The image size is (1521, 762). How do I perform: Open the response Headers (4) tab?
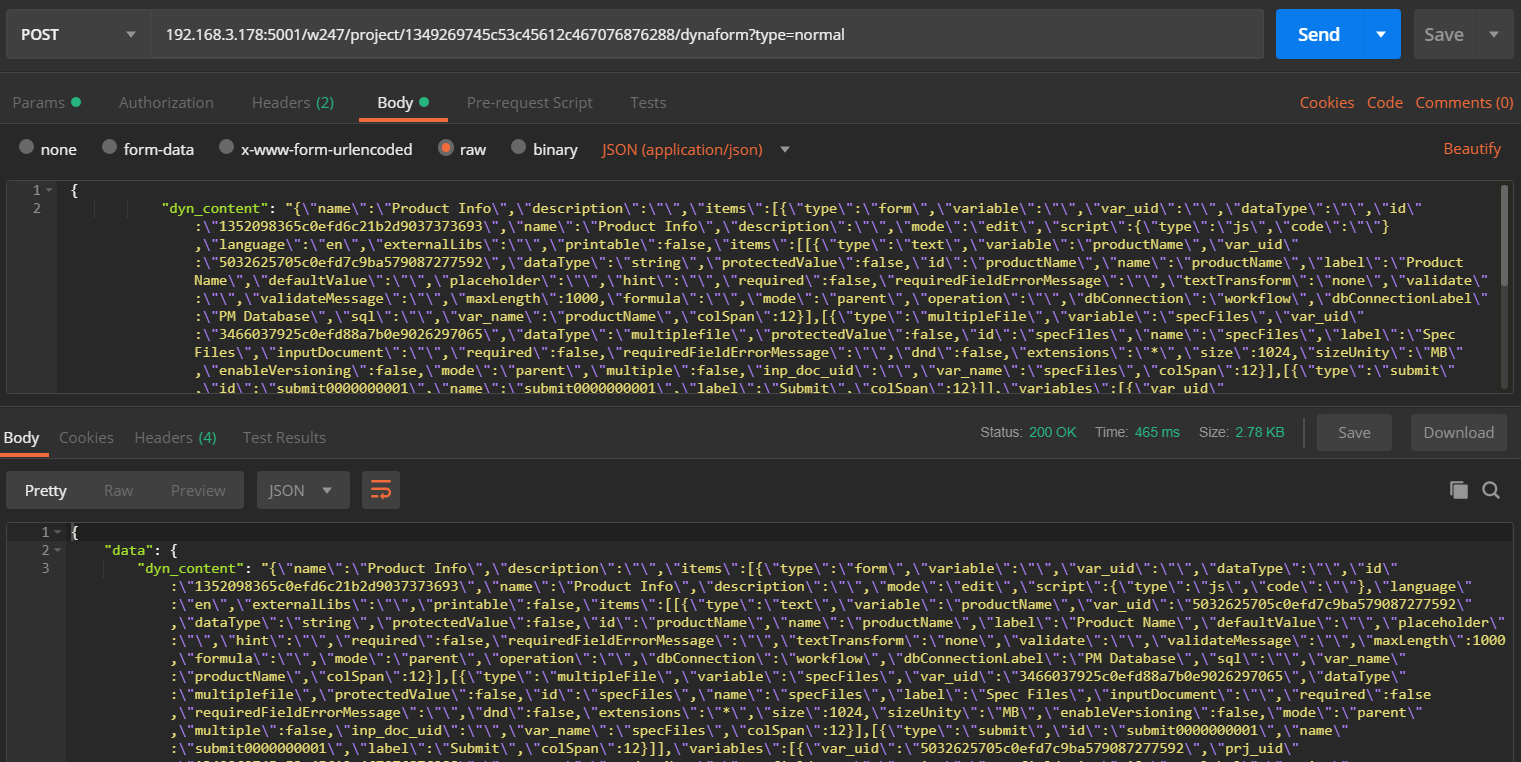click(x=175, y=437)
